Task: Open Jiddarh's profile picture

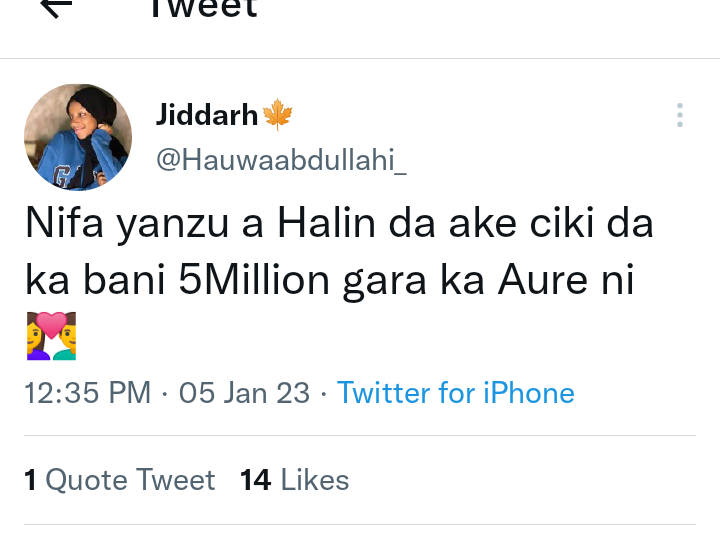Action: [x=77, y=137]
